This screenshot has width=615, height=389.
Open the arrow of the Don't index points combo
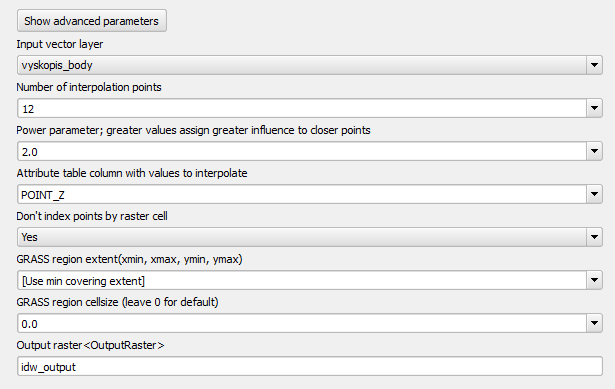(x=594, y=237)
